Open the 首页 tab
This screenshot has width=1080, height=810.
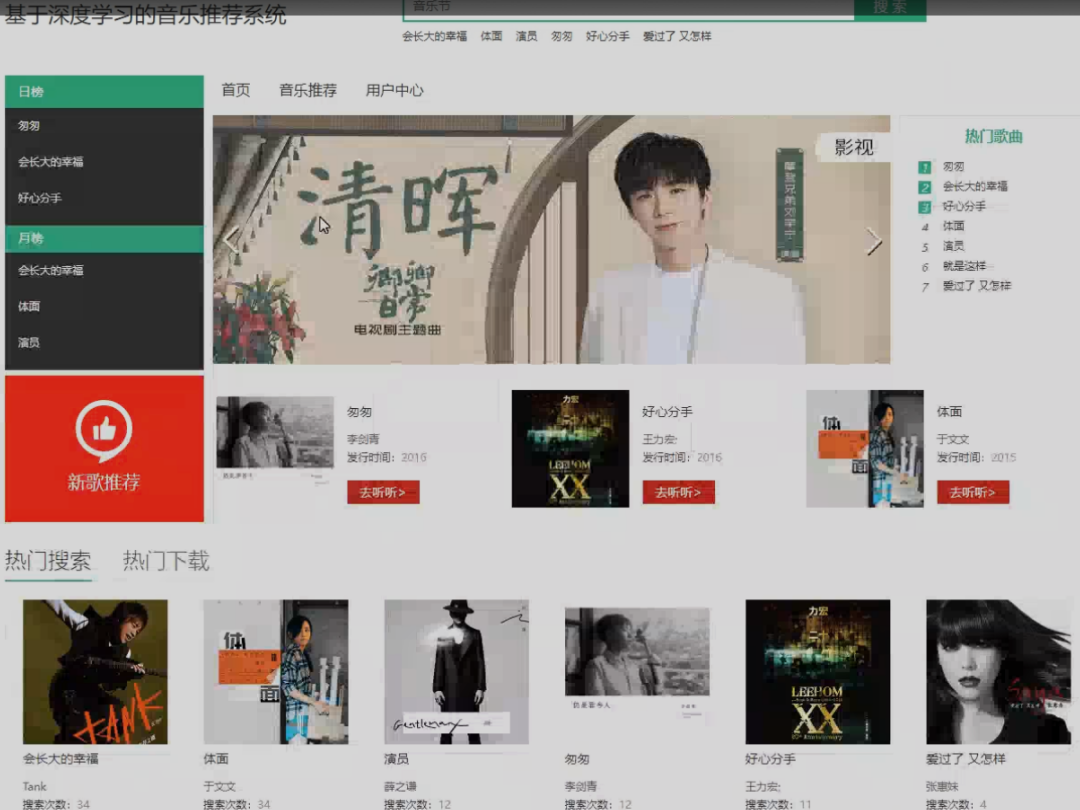coord(236,90)
